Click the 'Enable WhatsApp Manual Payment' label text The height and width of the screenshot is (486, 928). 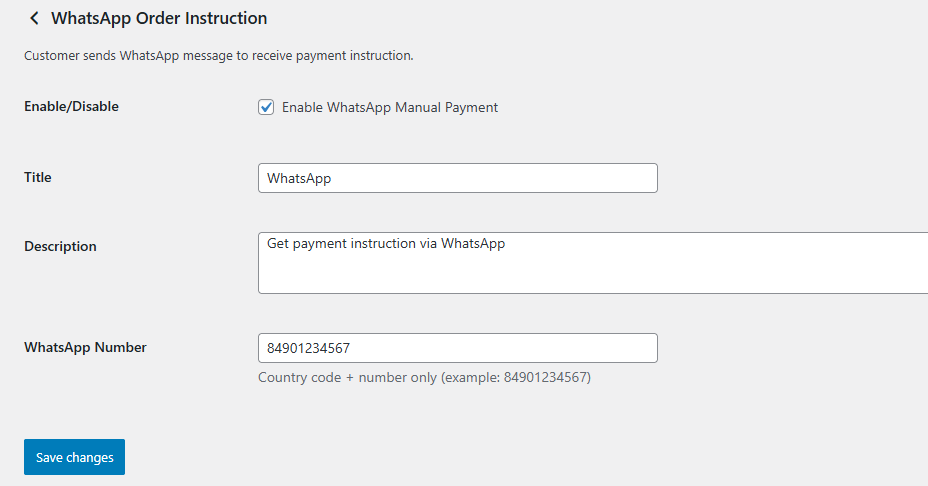click(389, 107)
